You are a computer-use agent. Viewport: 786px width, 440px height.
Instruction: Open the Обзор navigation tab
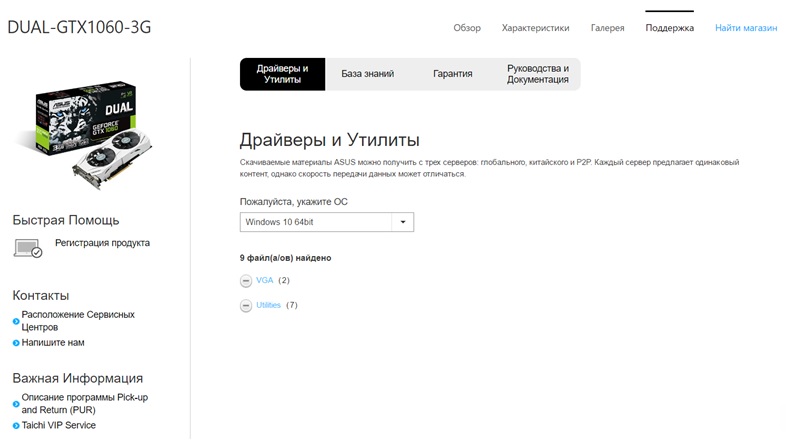(467, 28)
